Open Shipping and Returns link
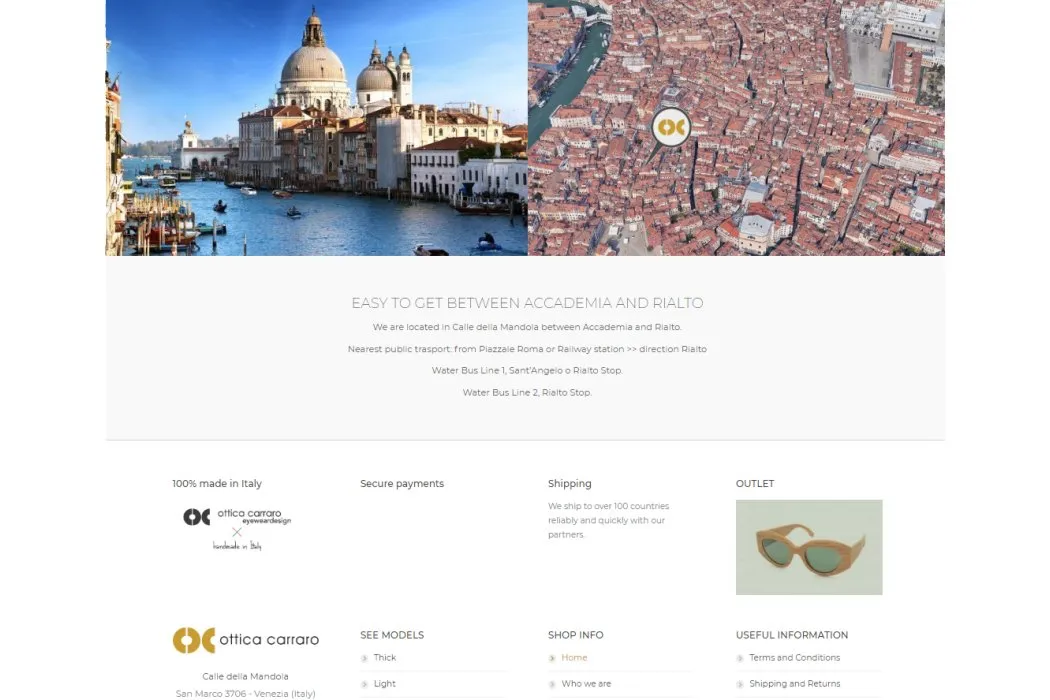Image resolution: width=1050 pixels, height=700 pixels. point(794,684)
